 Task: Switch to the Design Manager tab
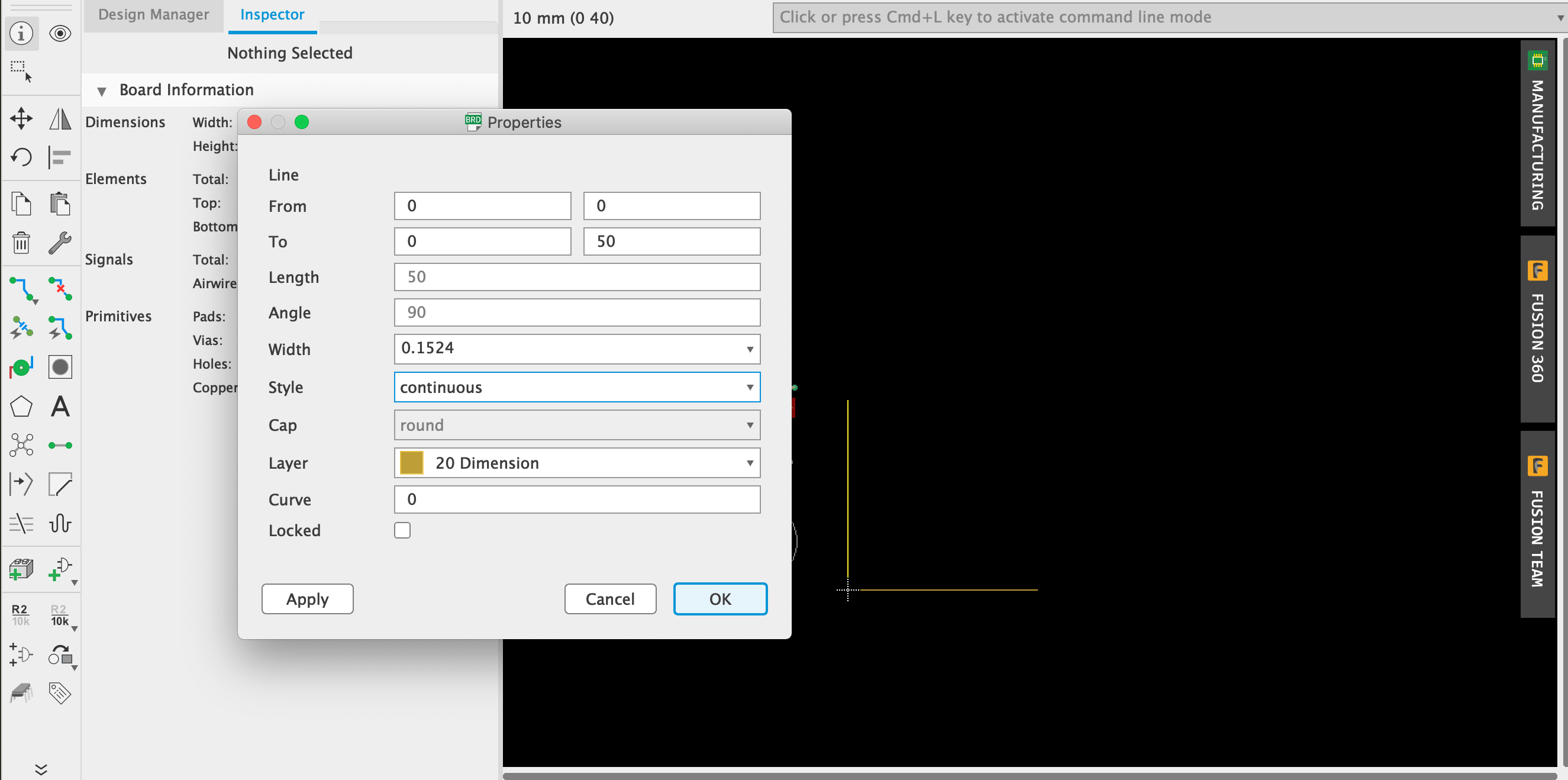click(x=153, y=14)
